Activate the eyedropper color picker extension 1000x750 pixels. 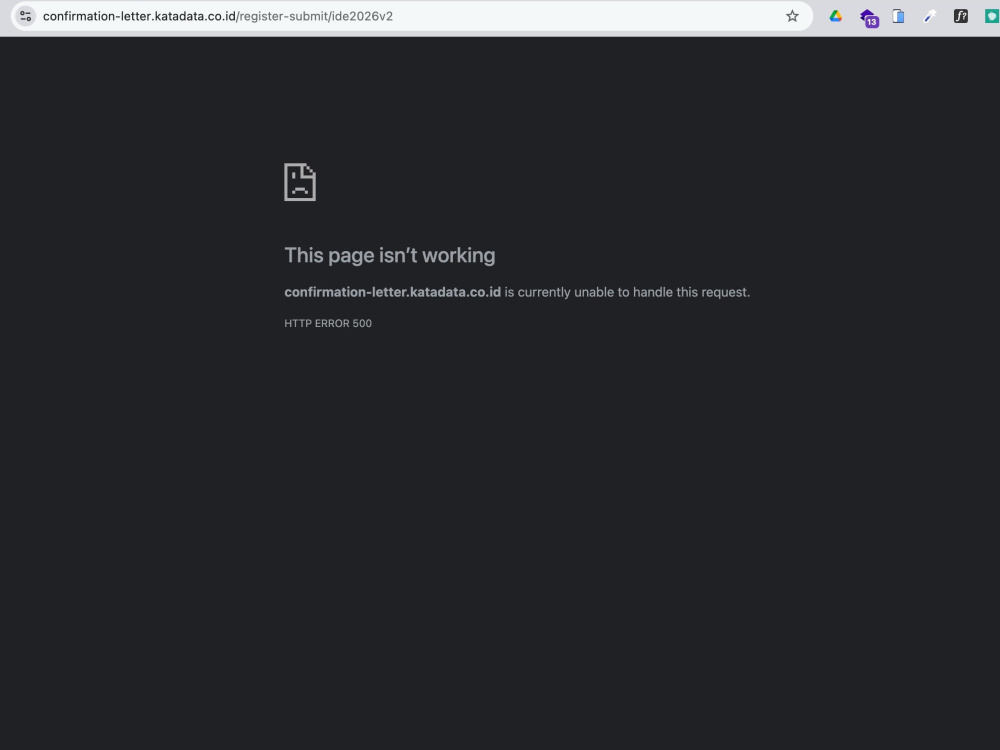pyautogui.click(x=929, y=16)
